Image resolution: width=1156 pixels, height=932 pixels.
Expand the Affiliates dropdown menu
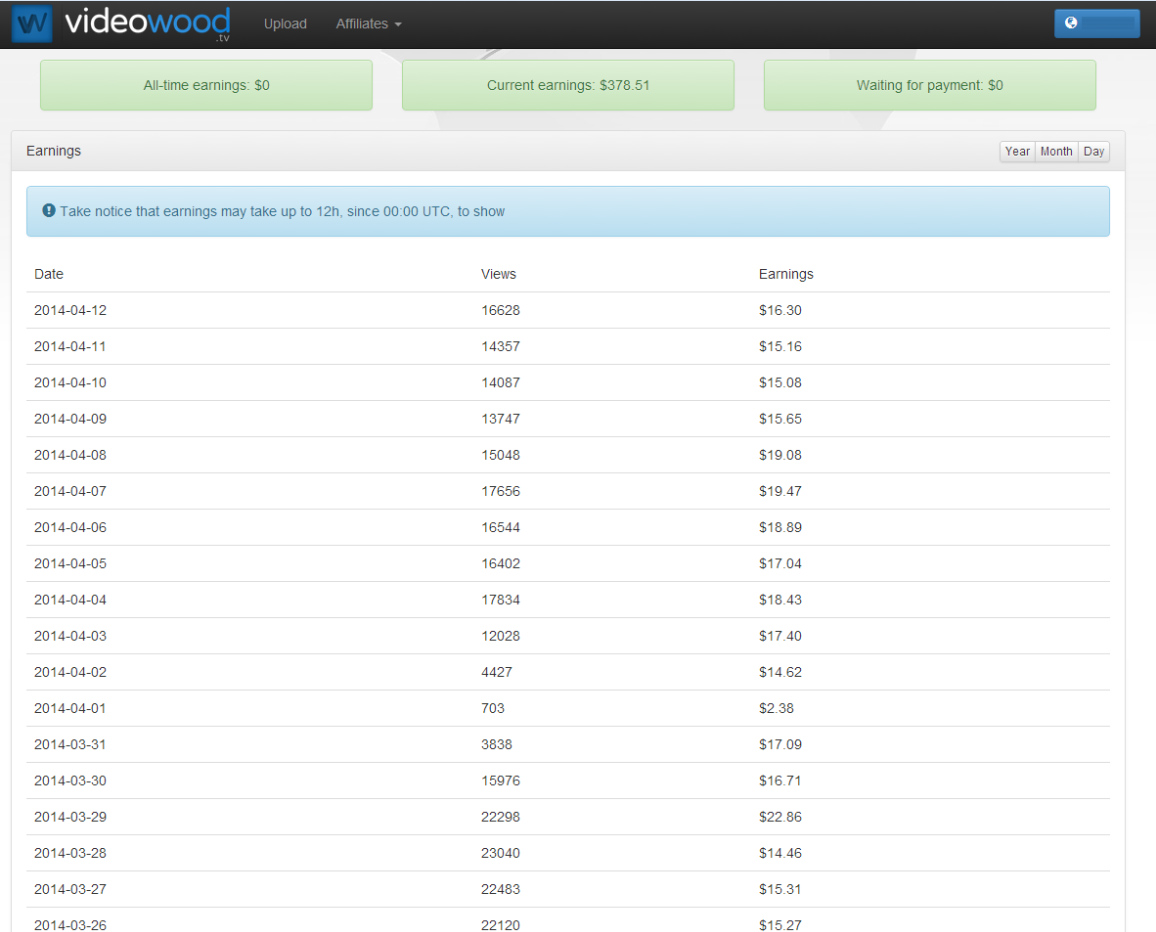(368, 24)
